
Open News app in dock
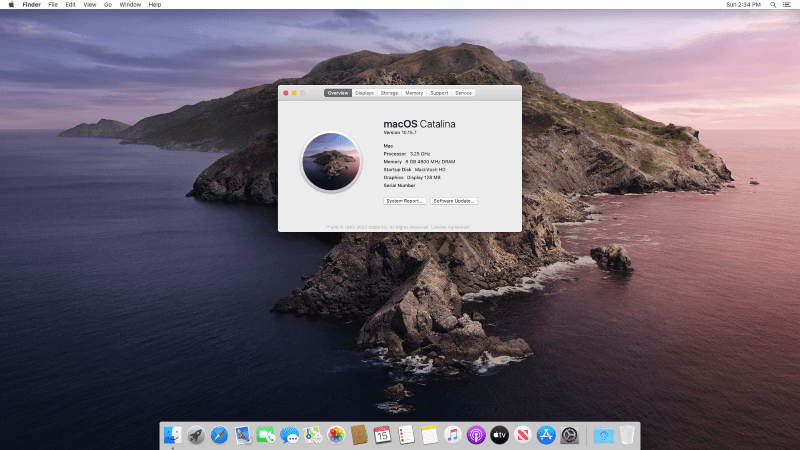tap(523, 435)
